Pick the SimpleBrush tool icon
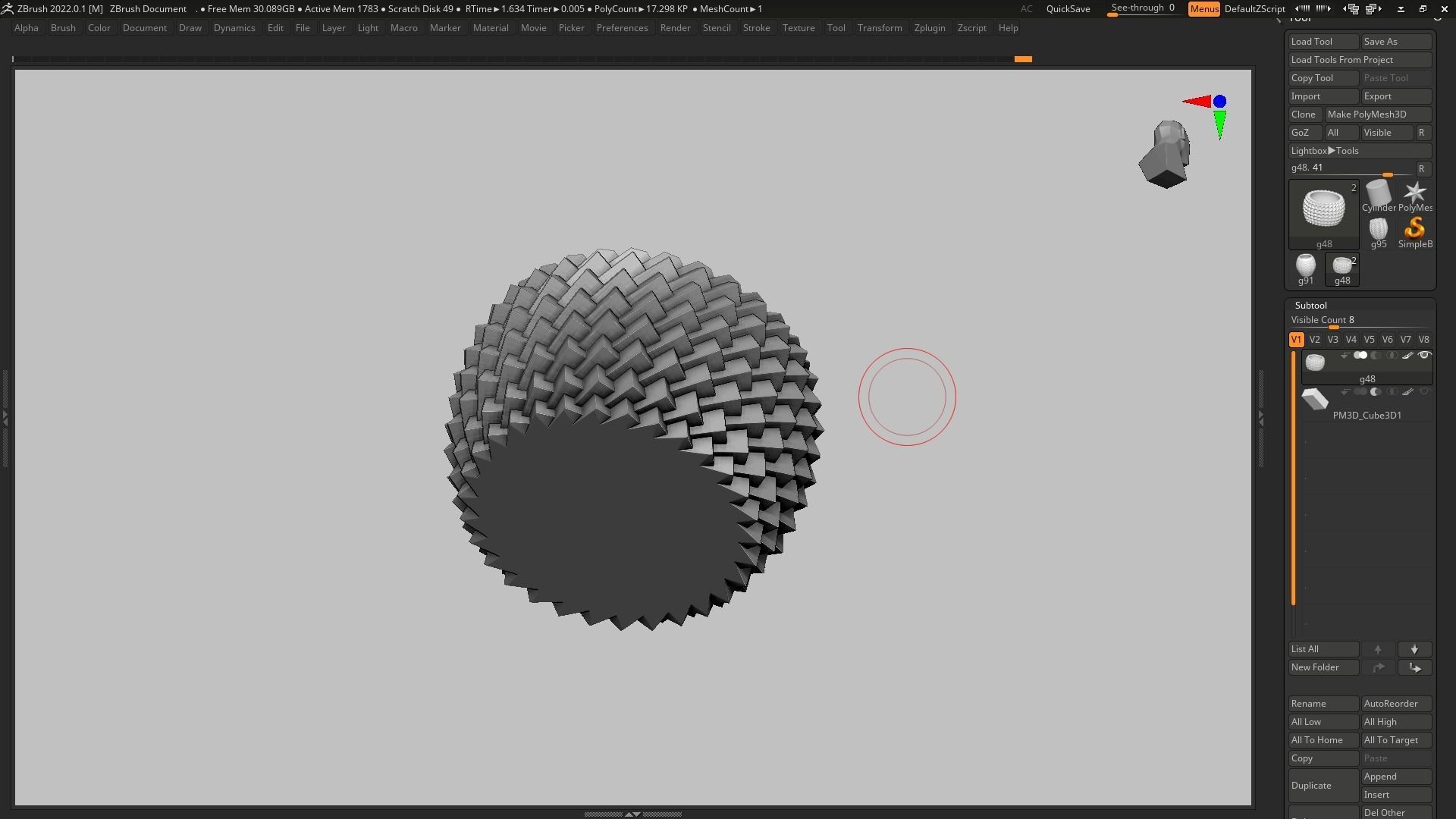The image size is (1456, 819). [x=1414, y=231]
